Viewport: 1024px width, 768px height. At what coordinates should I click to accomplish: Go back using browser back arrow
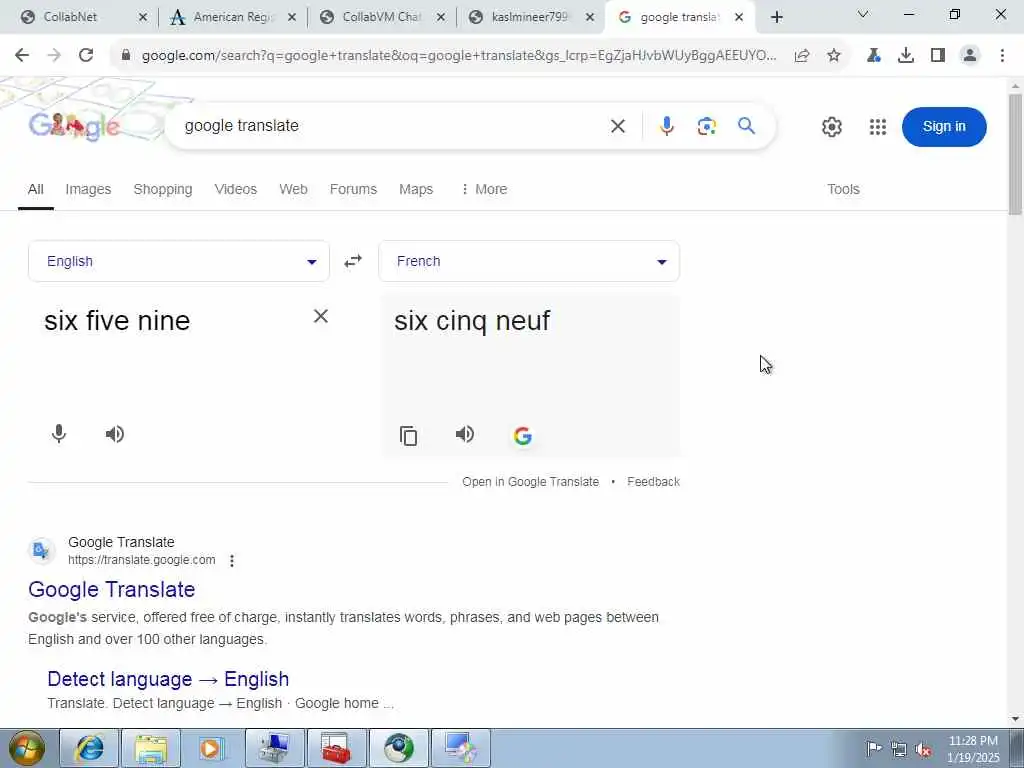pos(22,56)
